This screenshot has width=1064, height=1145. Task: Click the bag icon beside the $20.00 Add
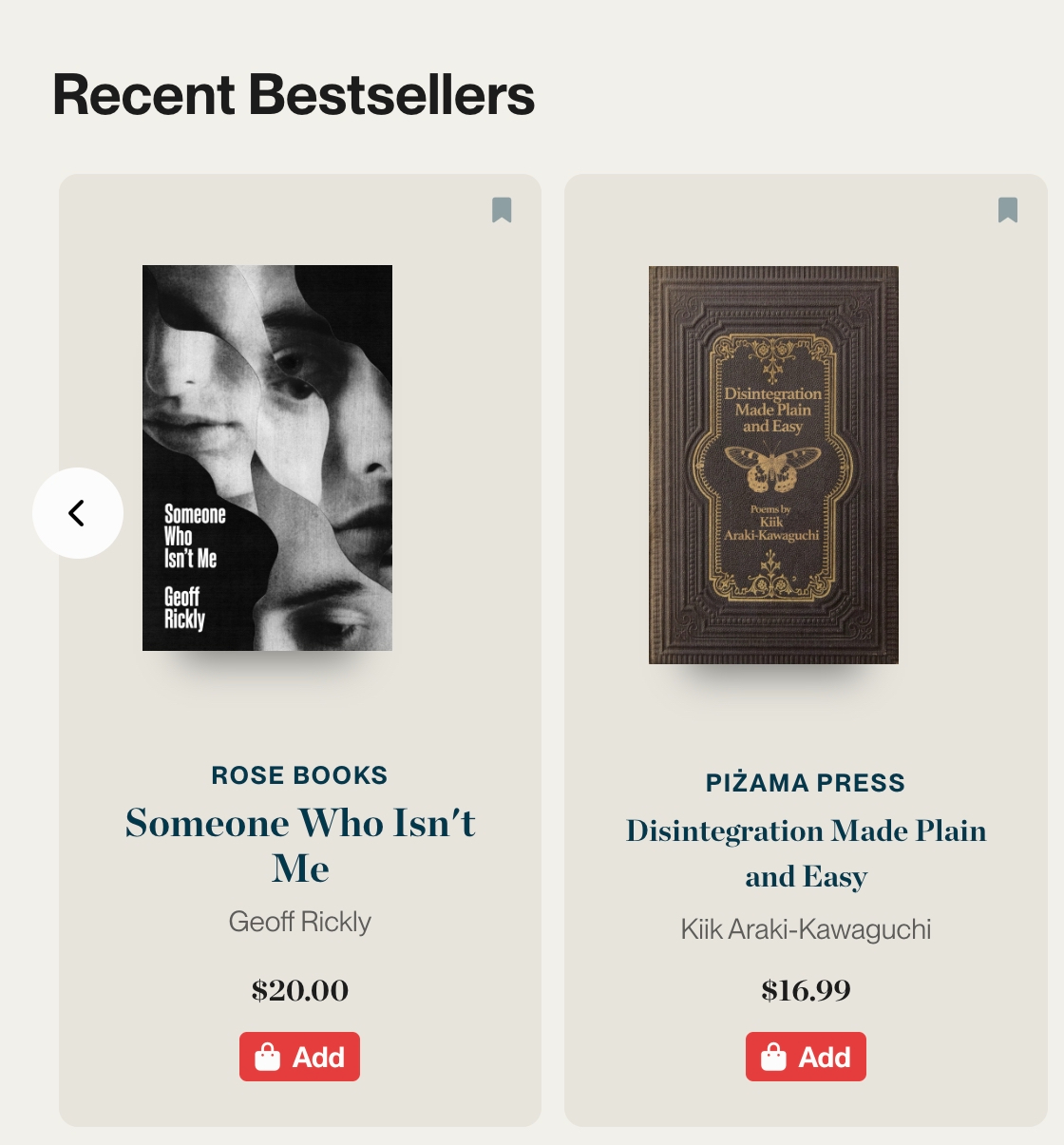click(268, 1057)
